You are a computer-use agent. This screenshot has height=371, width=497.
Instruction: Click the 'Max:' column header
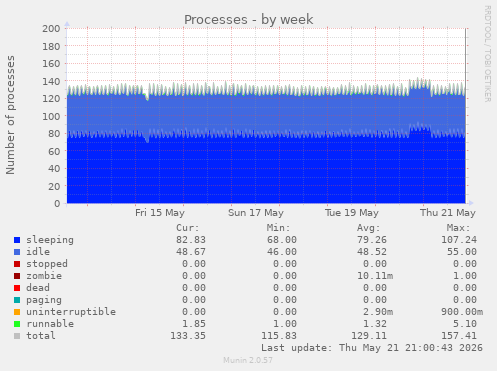459,228
